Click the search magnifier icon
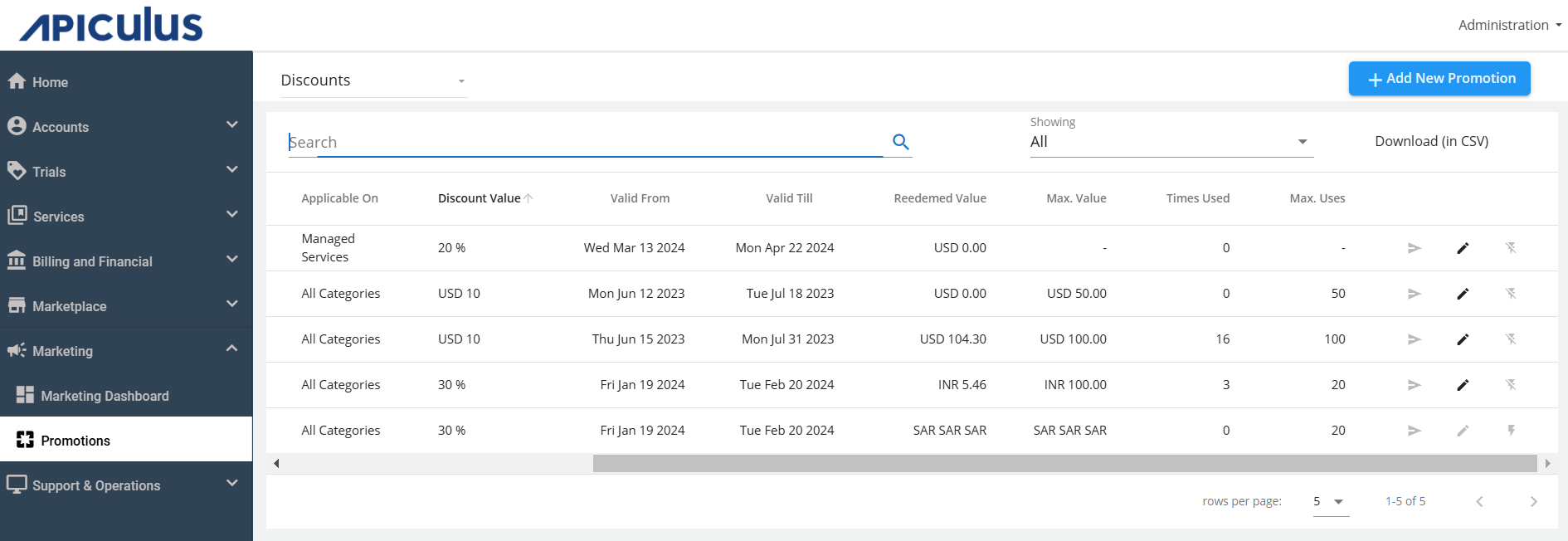This screenshot has width=1568, height=541. 901,142
